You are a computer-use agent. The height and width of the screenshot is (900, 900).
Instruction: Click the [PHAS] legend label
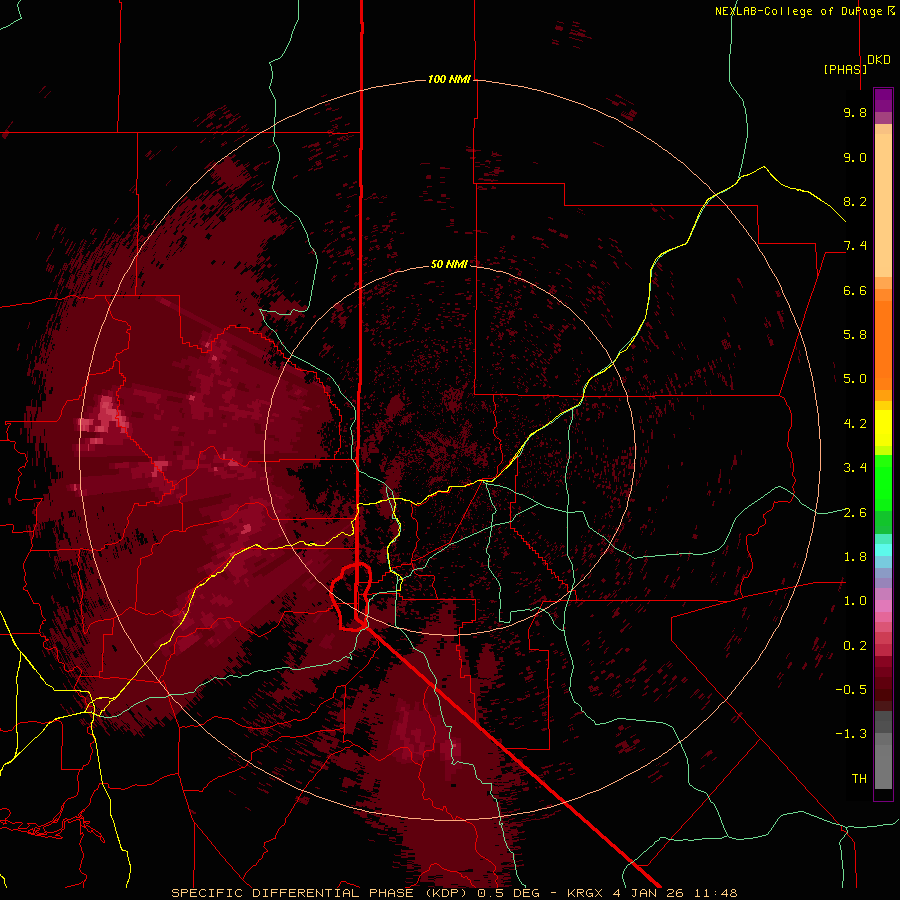845,69
